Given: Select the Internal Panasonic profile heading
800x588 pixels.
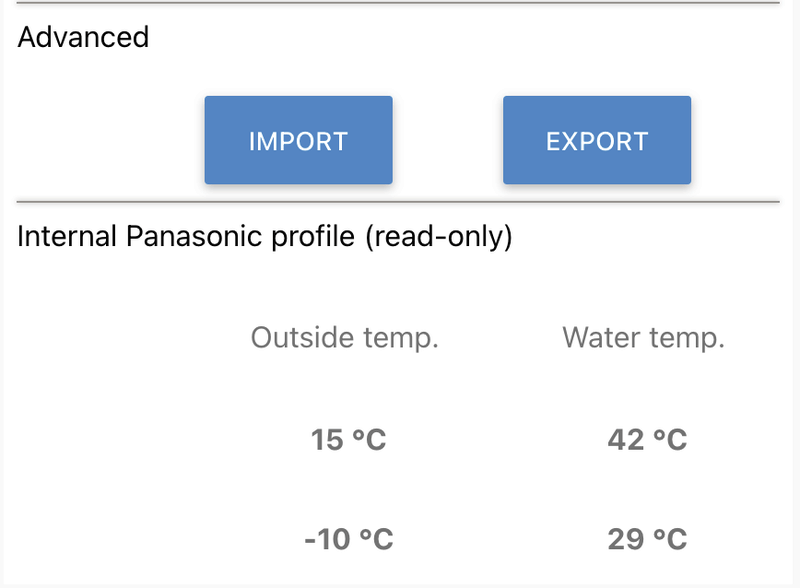Looking at the screenshot, I should click(265, 236).
